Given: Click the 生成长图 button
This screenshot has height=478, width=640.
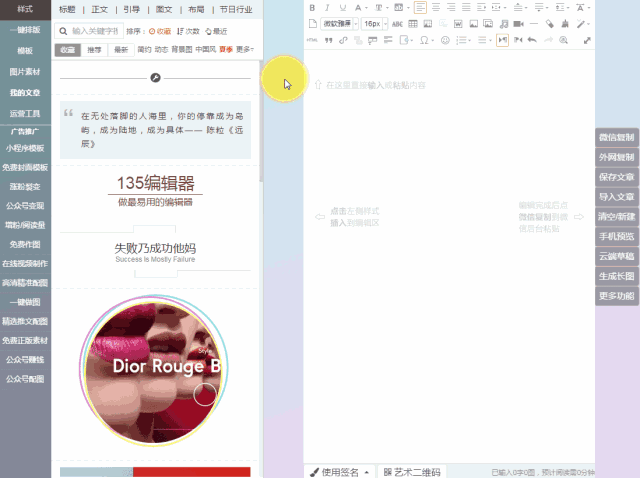Looking at the screenshot, I should (x=616, y=276).
